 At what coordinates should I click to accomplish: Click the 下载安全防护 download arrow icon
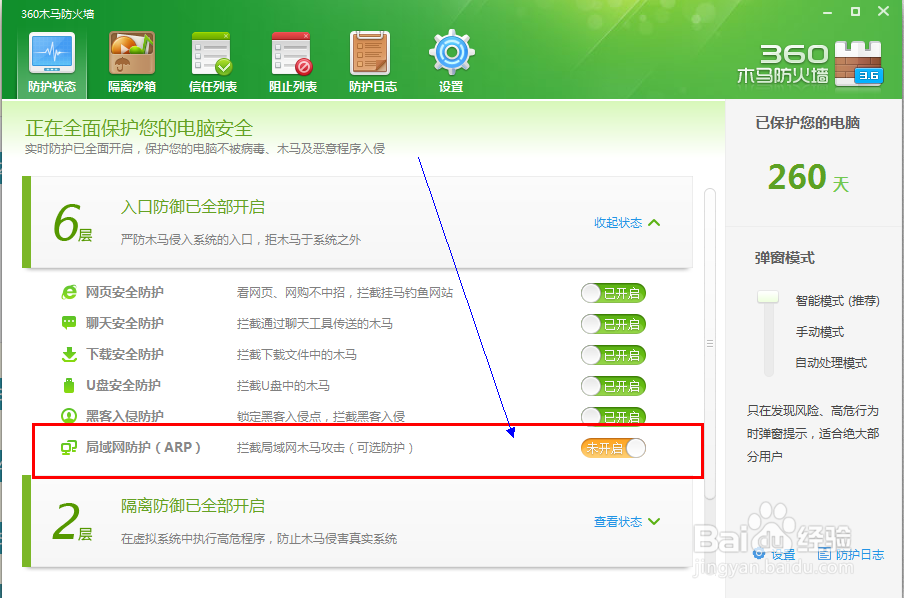pos(69,354)
